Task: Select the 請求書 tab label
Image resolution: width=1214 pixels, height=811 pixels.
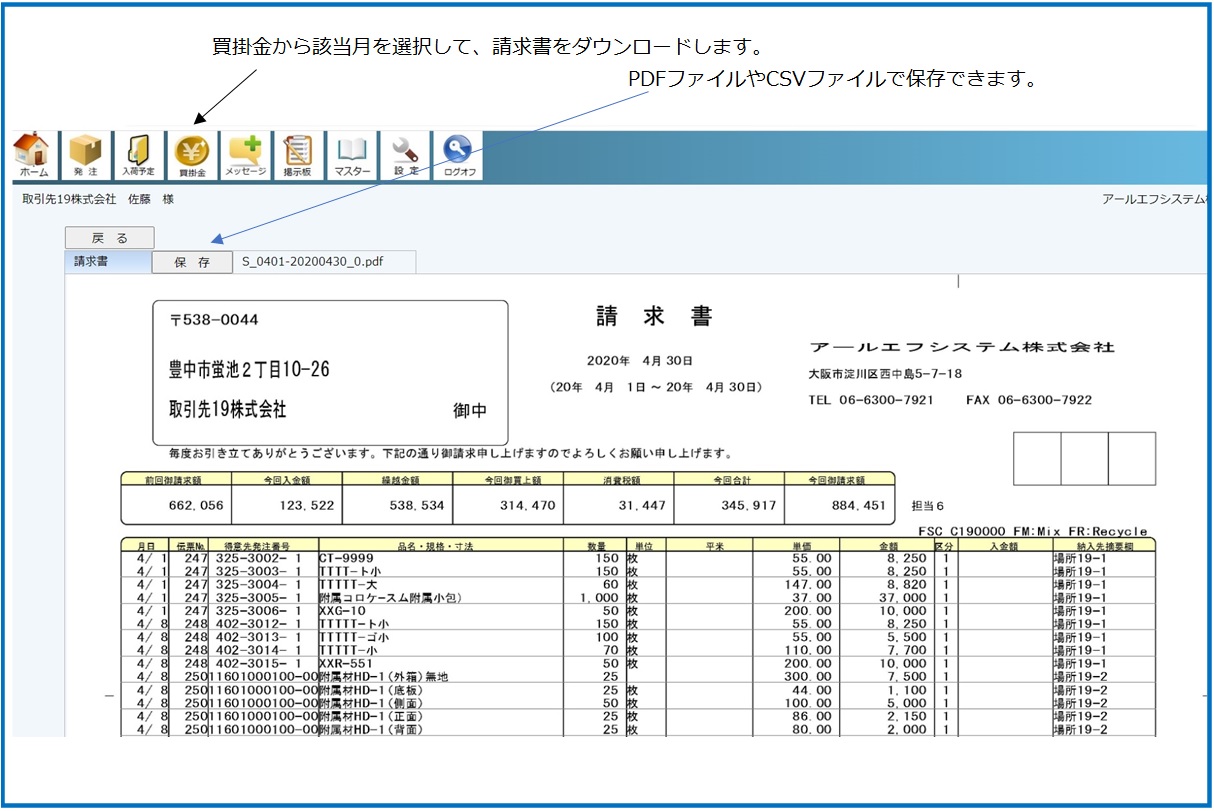Action: [x=91, y=262]
